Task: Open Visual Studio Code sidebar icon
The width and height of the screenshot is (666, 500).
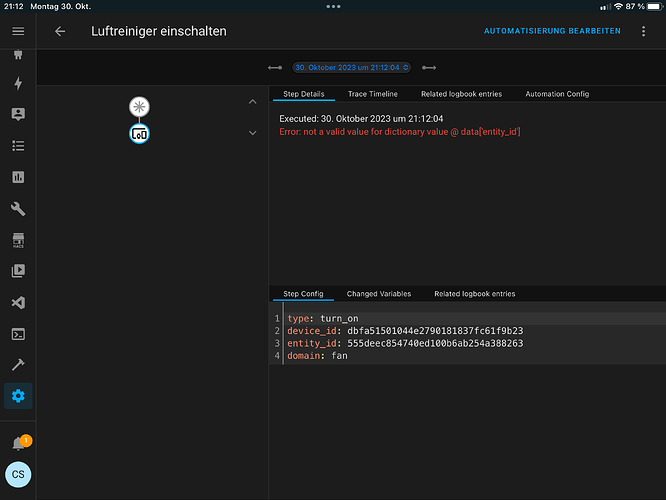Action: (x=18, y=302)
